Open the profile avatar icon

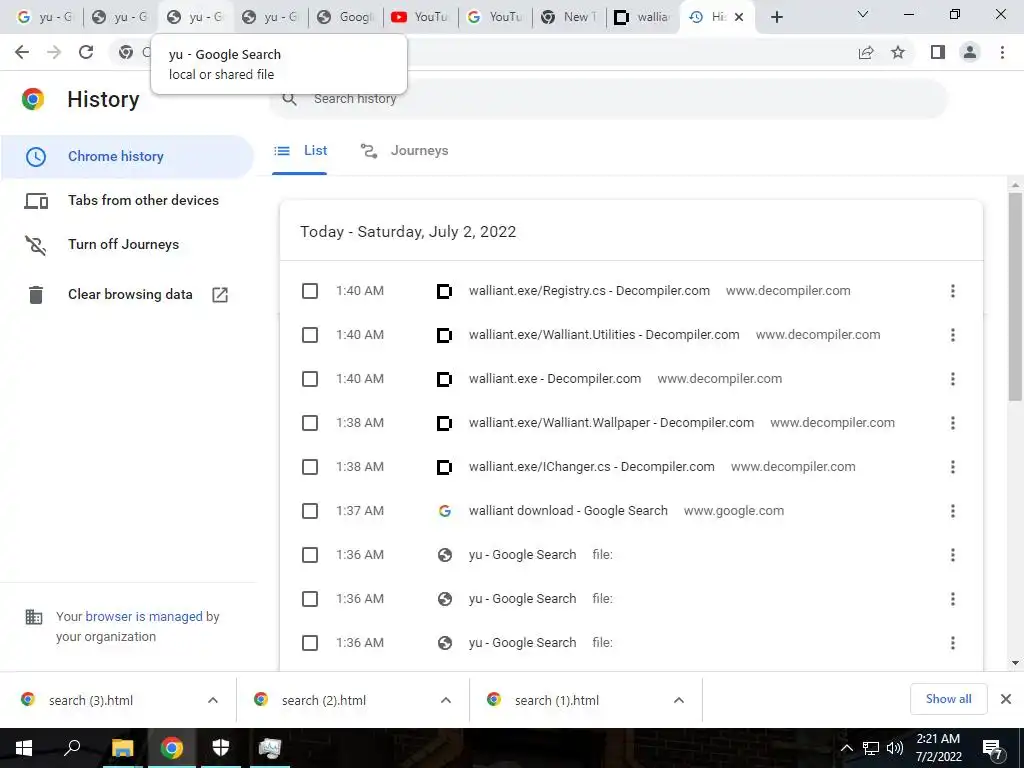pyautogui.click(x=970, y=52)
